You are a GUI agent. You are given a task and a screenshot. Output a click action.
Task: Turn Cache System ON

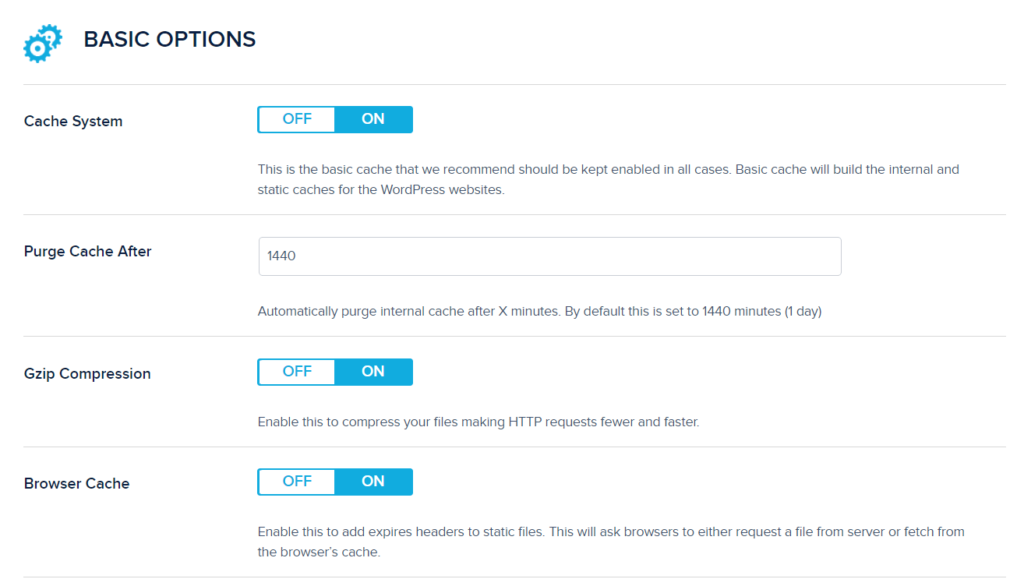click(x=373, y=119)
